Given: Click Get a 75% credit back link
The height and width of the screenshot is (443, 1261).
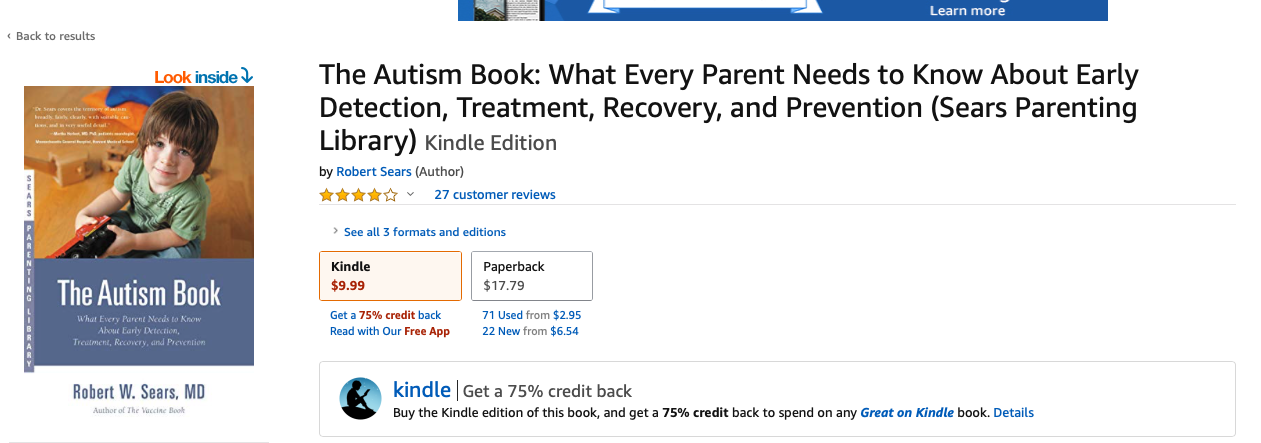Looking at the screenshot, I should click(x=385, y=315).
